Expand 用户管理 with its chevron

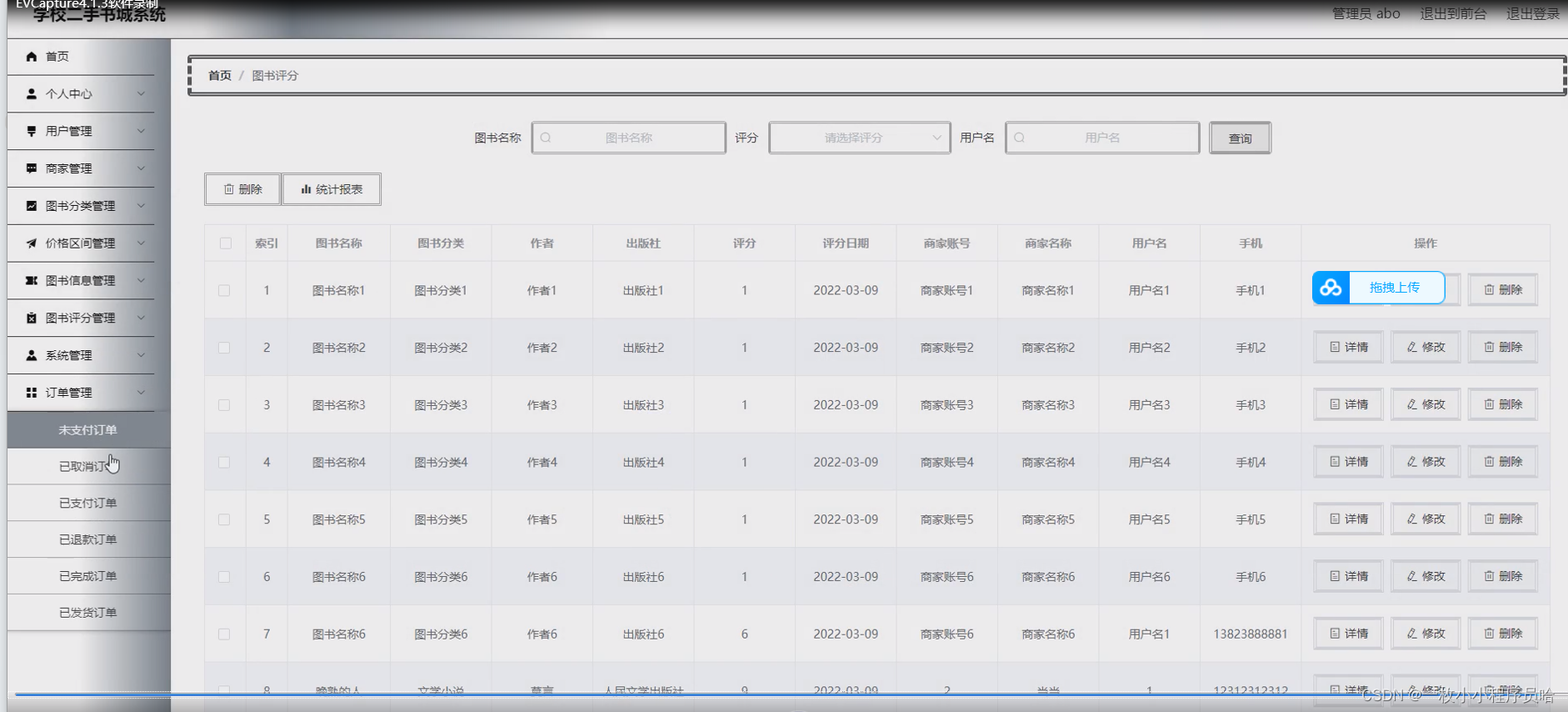click(141, 131)
